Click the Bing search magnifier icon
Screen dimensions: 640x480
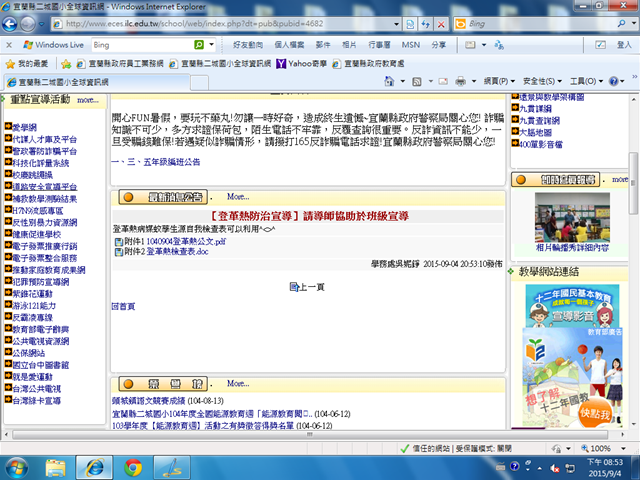621,24
